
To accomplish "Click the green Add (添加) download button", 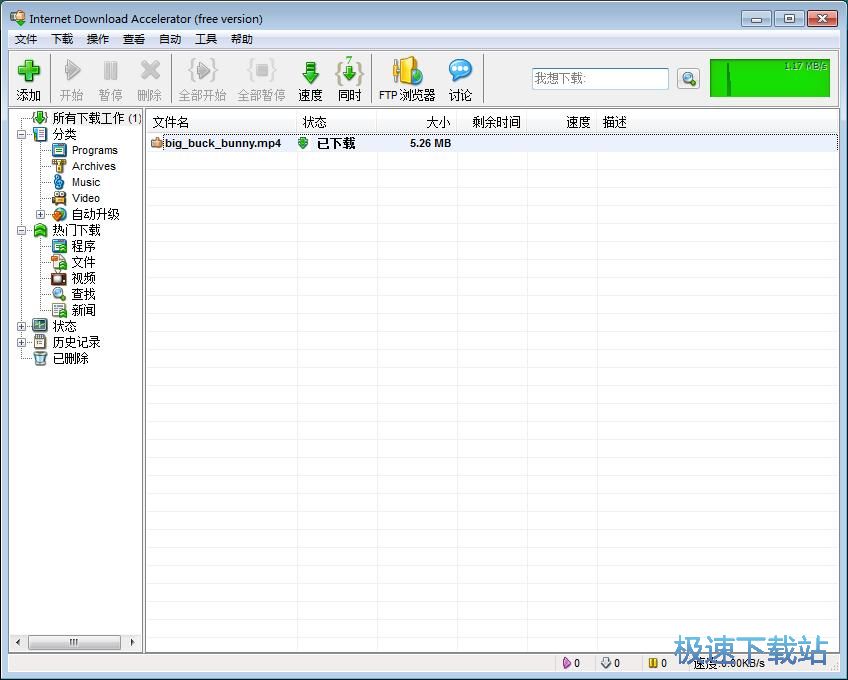I will click(x=29, y=79).
